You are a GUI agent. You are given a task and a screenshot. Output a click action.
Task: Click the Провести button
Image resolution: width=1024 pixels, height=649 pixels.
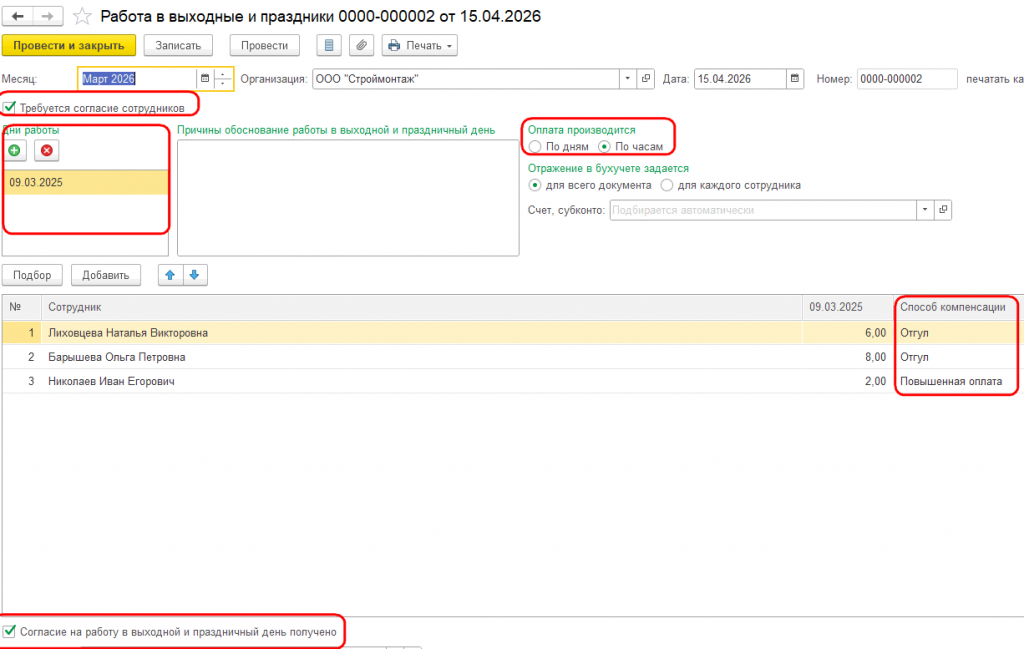coord(264,46)
